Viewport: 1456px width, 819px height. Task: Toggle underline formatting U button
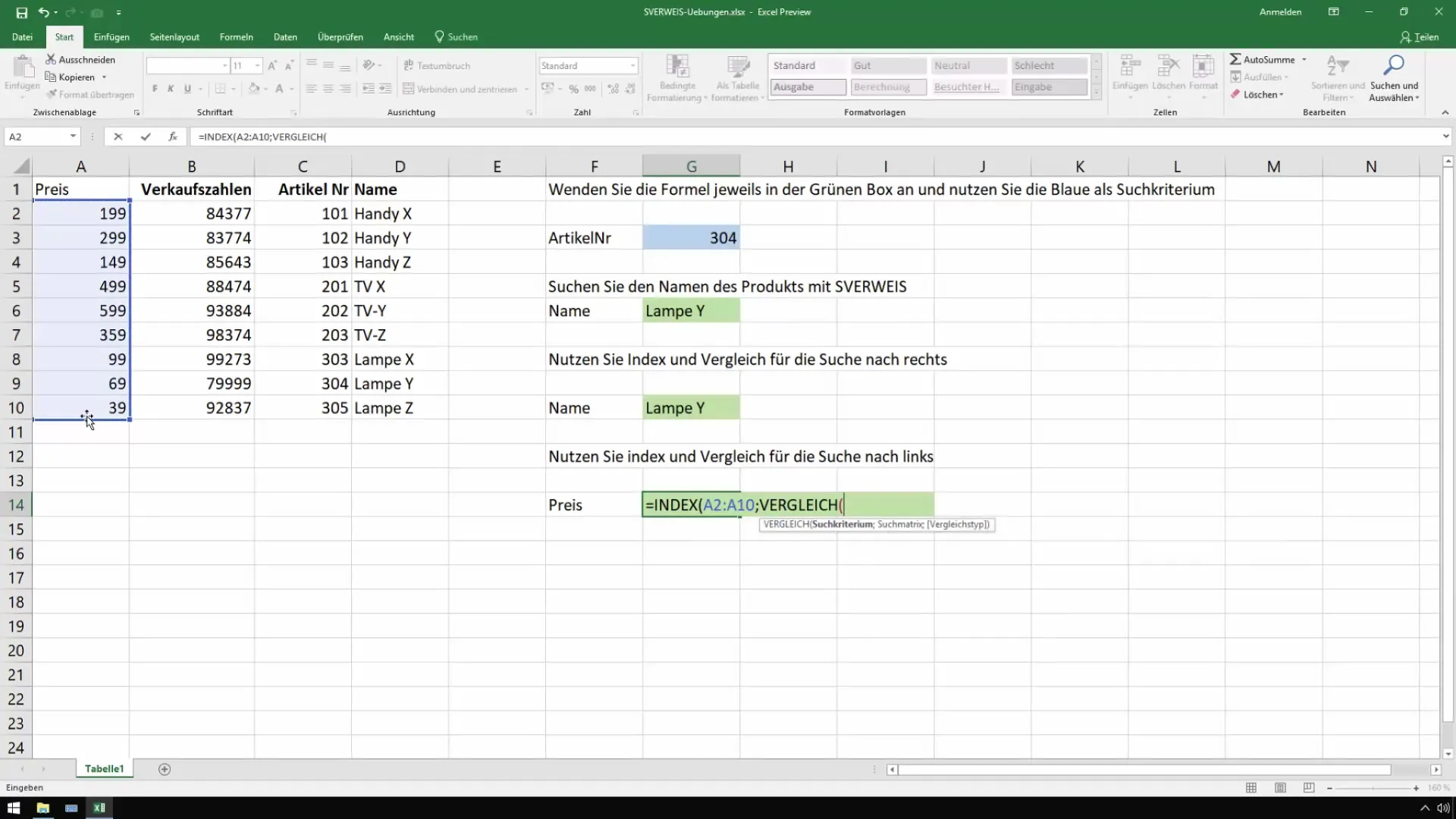pos(187,89)
